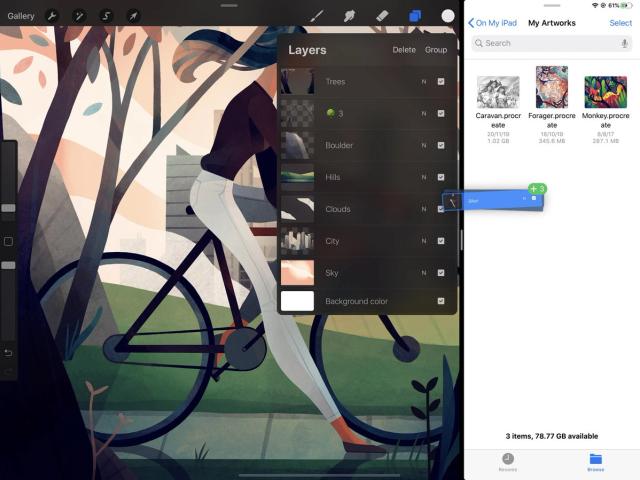The height and width of the screenshot is (480, 640).
Task: Tap the Wi-Fi status icon
Action: point(595,5)
